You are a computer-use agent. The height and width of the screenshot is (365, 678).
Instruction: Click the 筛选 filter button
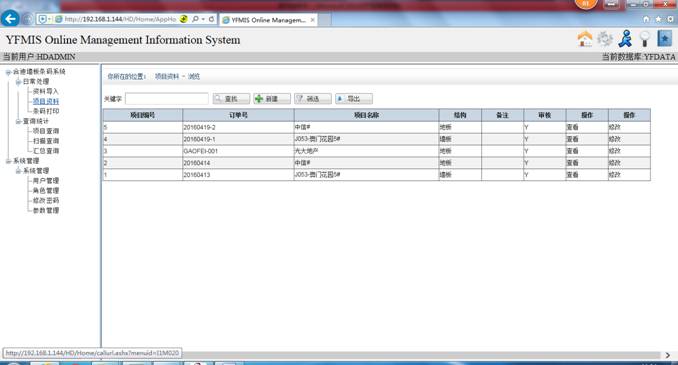(313, 99)
